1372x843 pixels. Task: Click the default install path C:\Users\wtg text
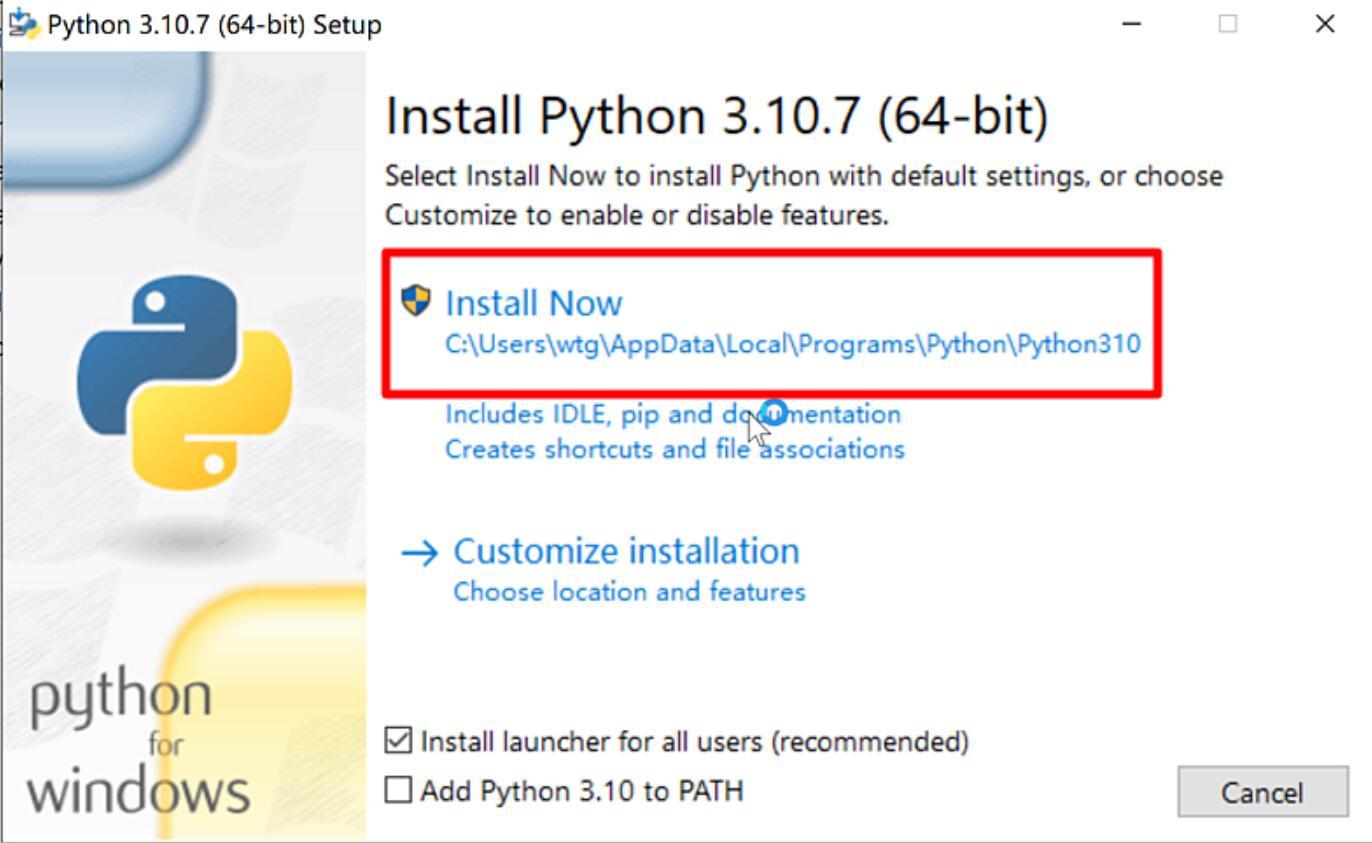point(793,344)
